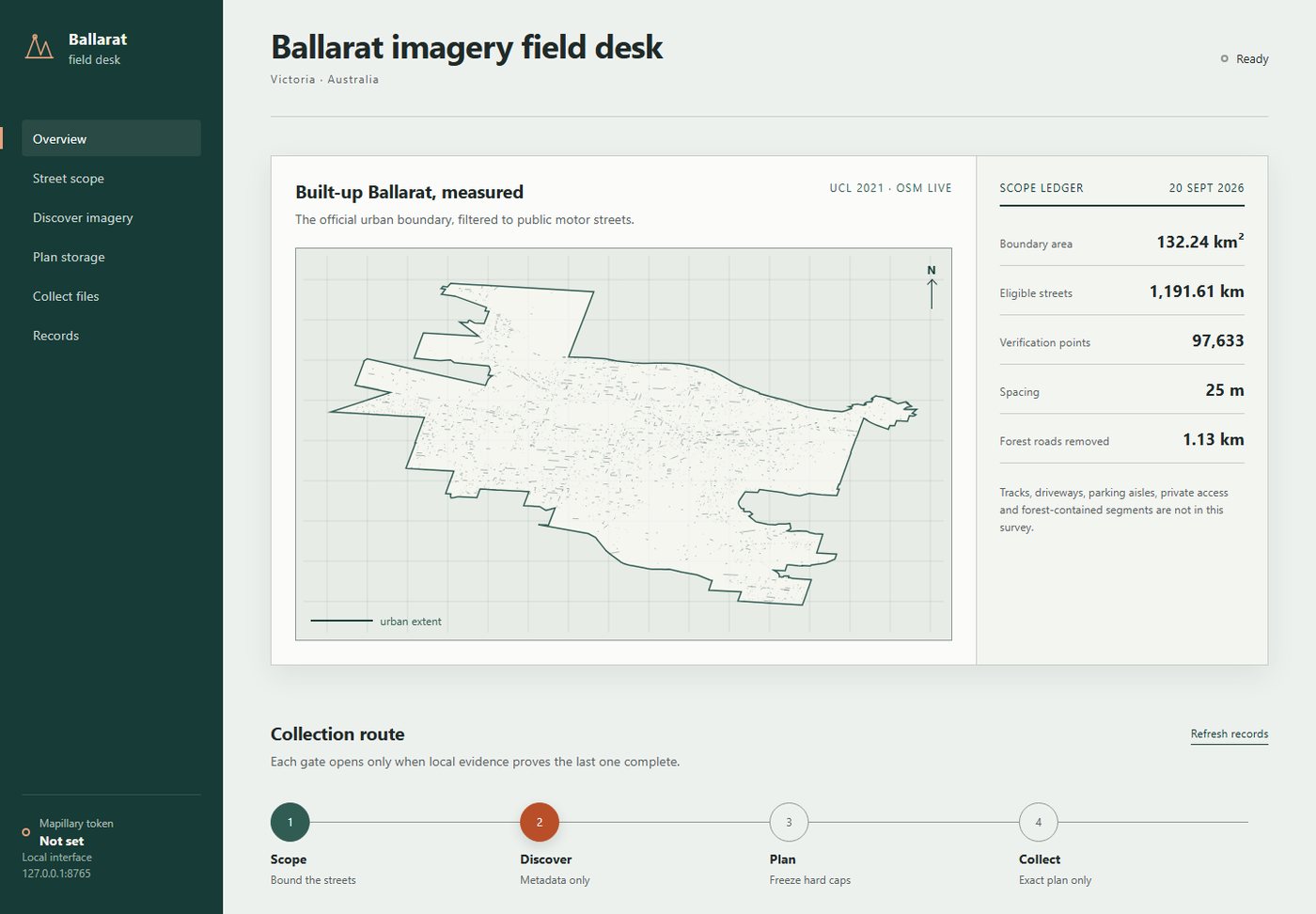The image size is (1316, 914).
Task: Click the Boundary area value '132.24 km²'
Action: pyautogui.click(x=1200, y=242)
